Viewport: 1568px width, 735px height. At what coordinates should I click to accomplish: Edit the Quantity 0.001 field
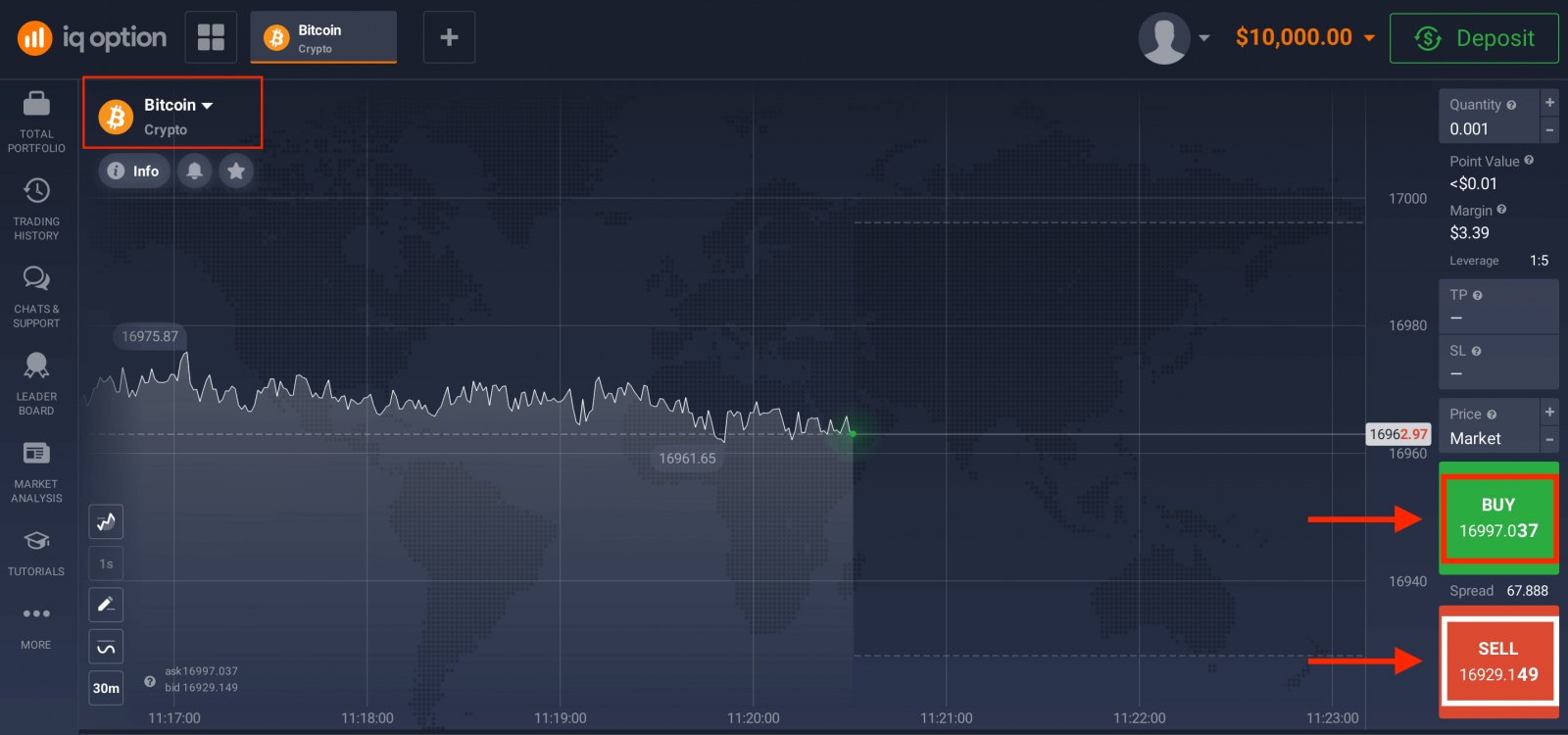1489,117
